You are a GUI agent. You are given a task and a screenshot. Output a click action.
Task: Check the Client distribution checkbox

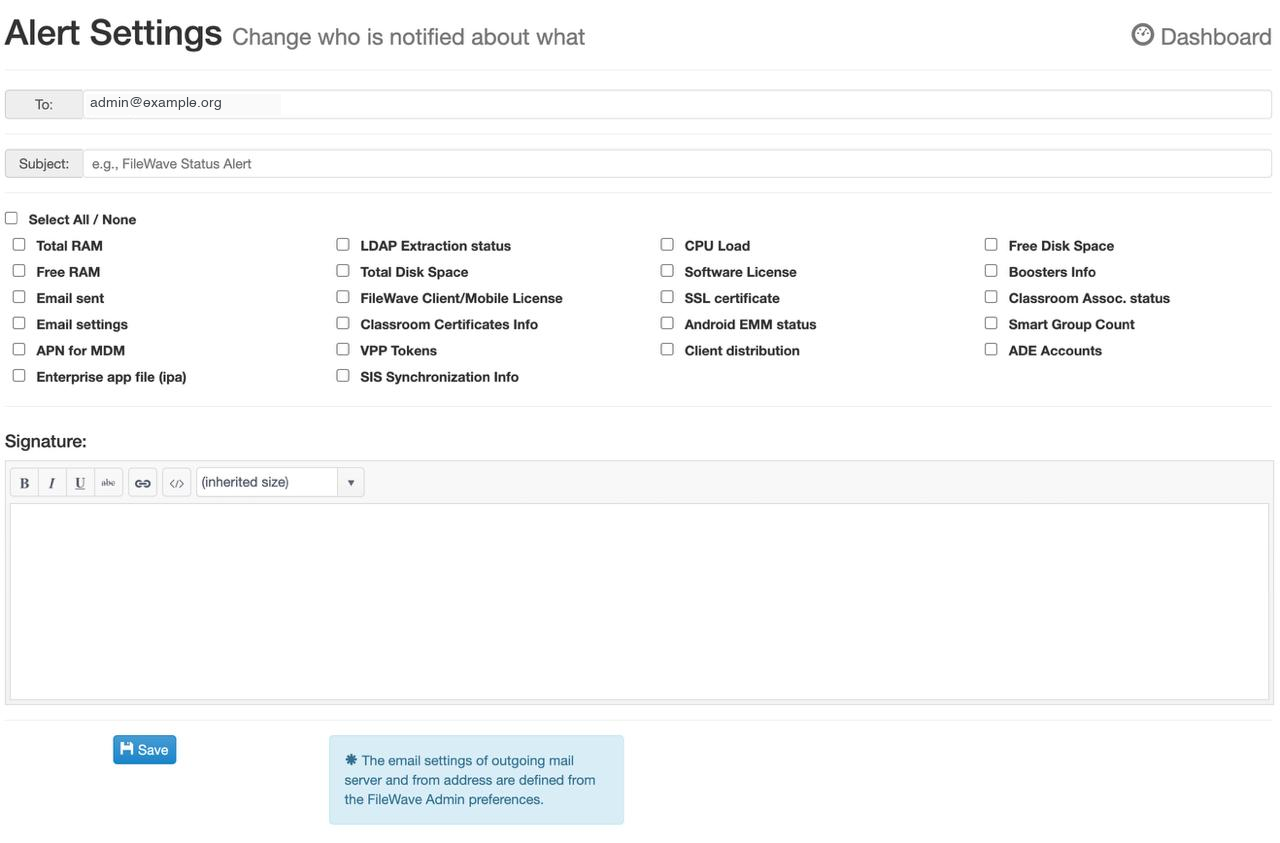point(667,349)
